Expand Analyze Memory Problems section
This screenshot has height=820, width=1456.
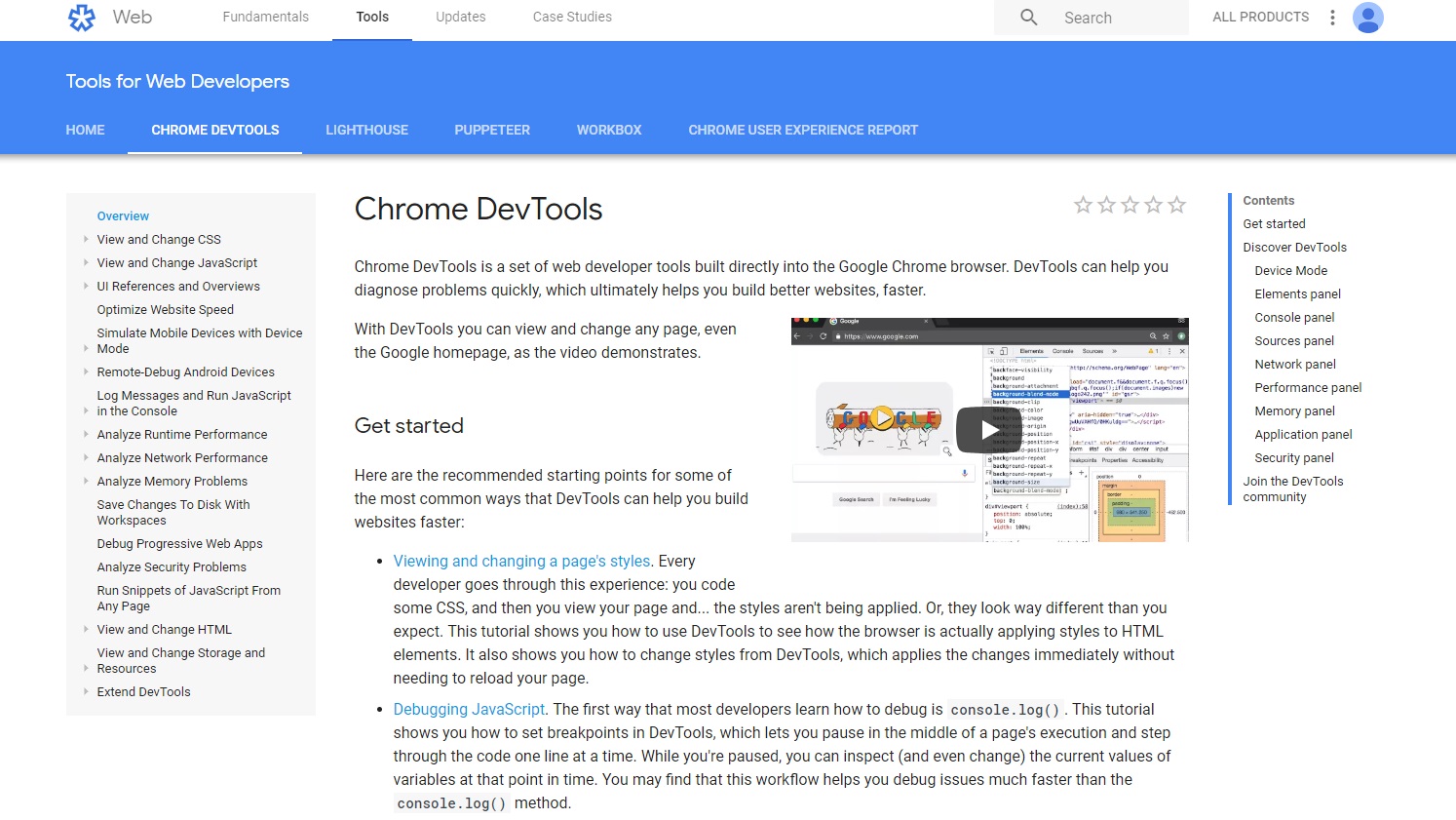86,481
